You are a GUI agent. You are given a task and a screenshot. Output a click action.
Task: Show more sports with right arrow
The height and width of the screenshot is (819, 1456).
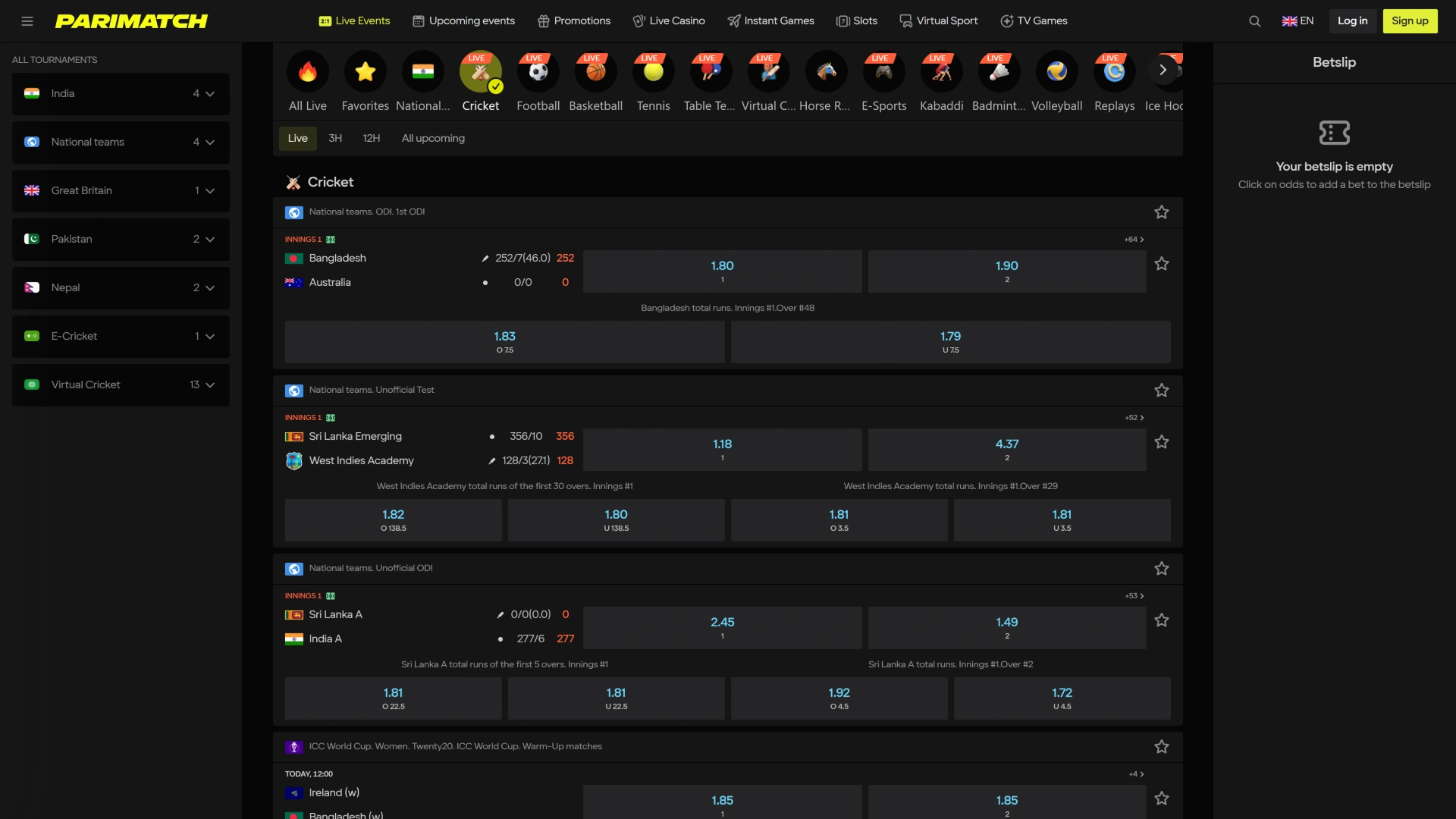point(1163,70)
